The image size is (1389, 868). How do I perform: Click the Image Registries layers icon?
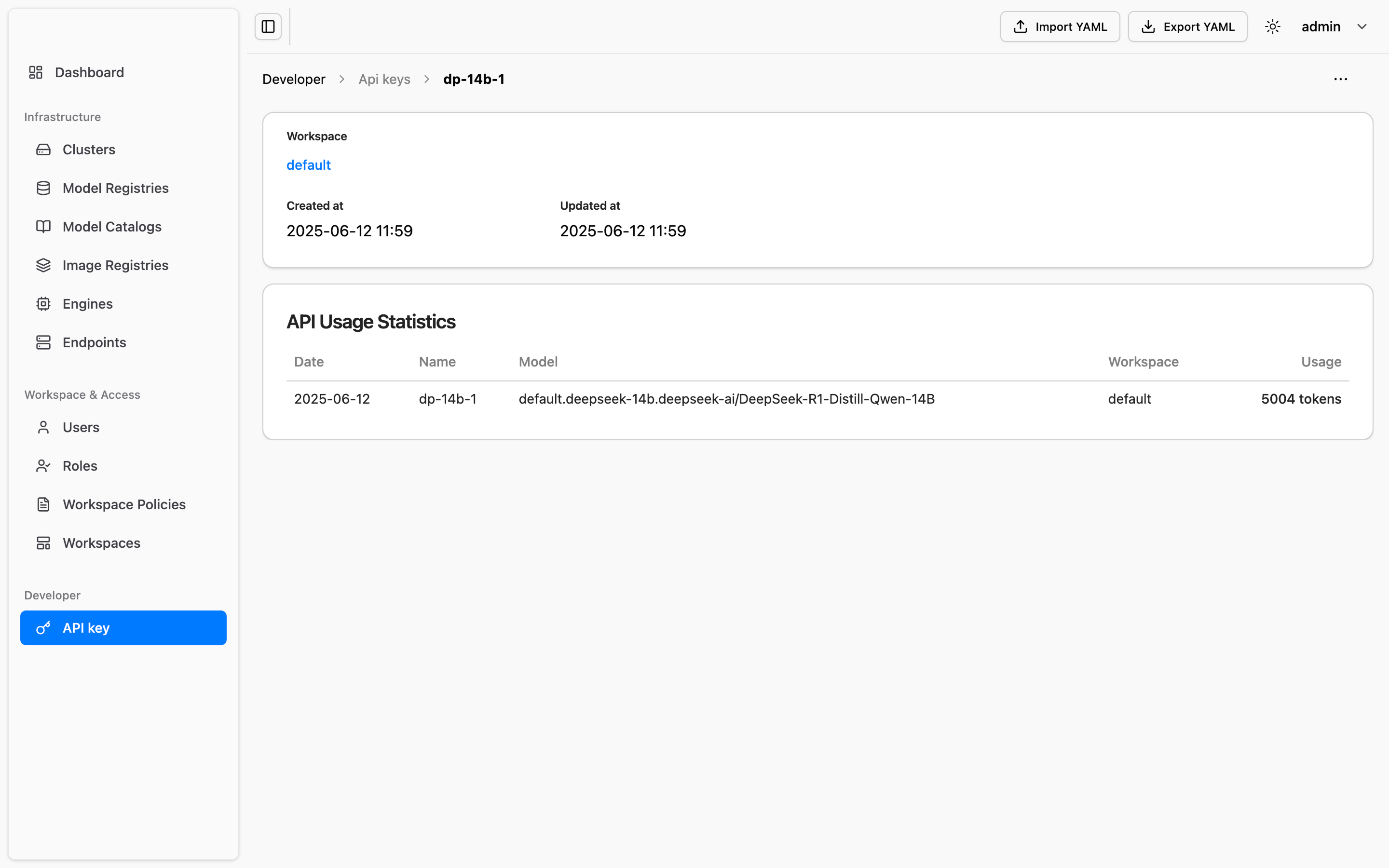(x=43, y=265)
